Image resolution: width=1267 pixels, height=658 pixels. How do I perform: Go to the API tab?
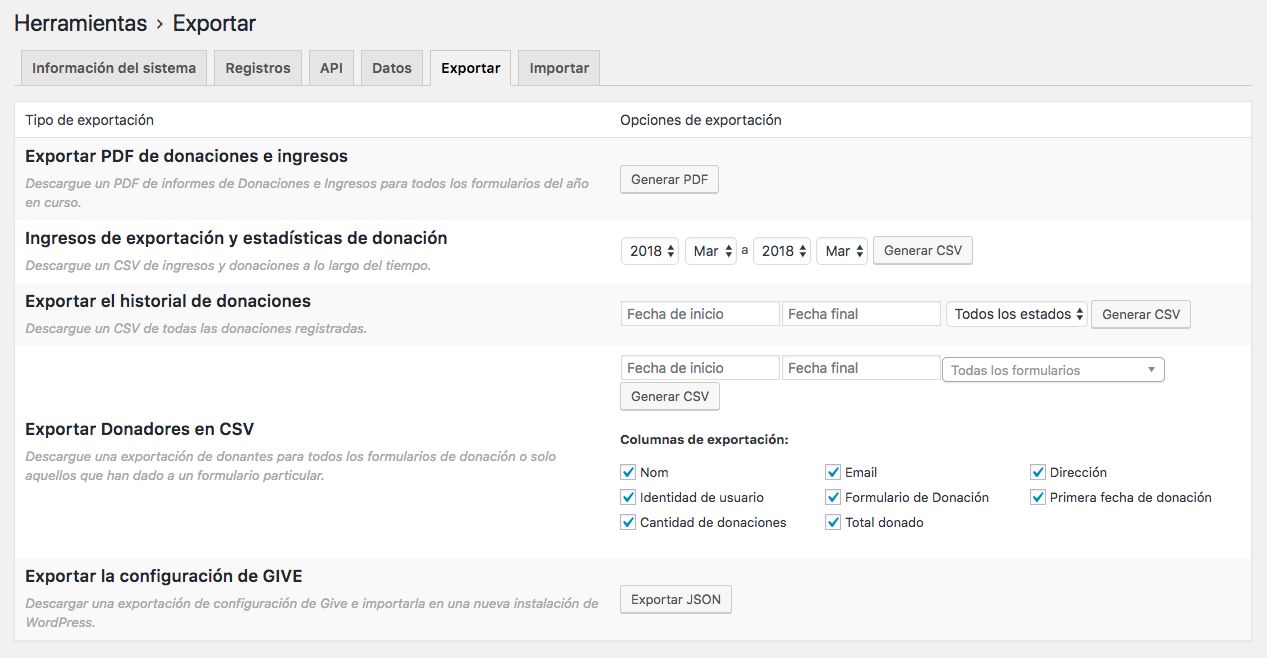point(331,68)
